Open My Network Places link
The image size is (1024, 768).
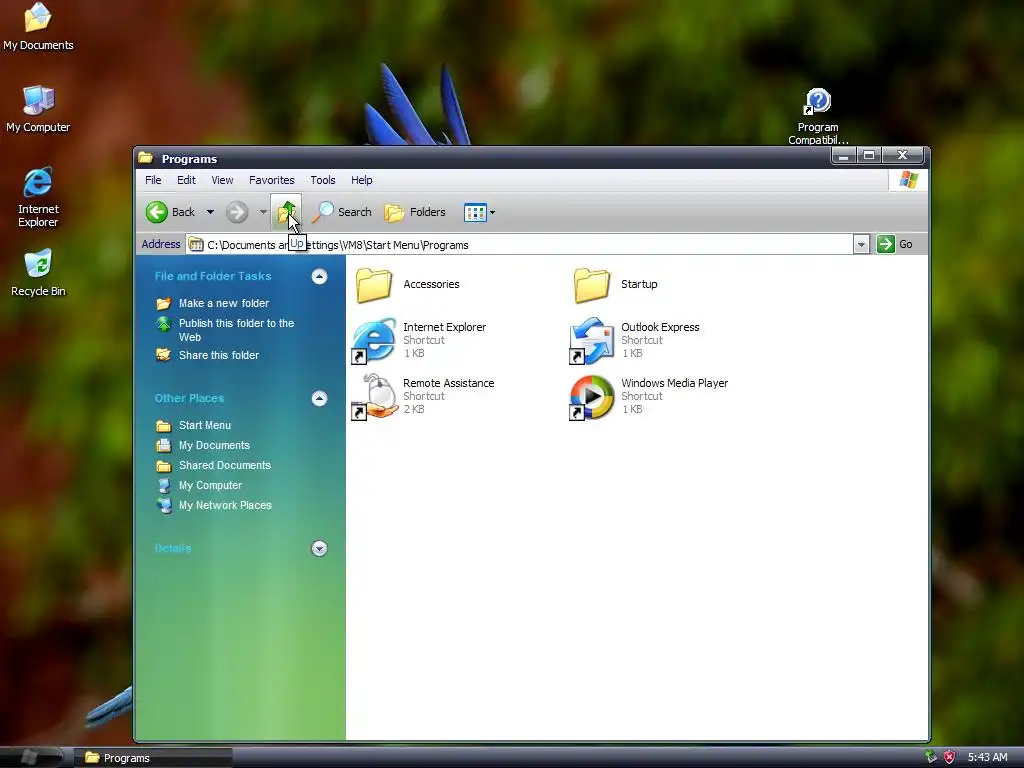coord(225,505)
